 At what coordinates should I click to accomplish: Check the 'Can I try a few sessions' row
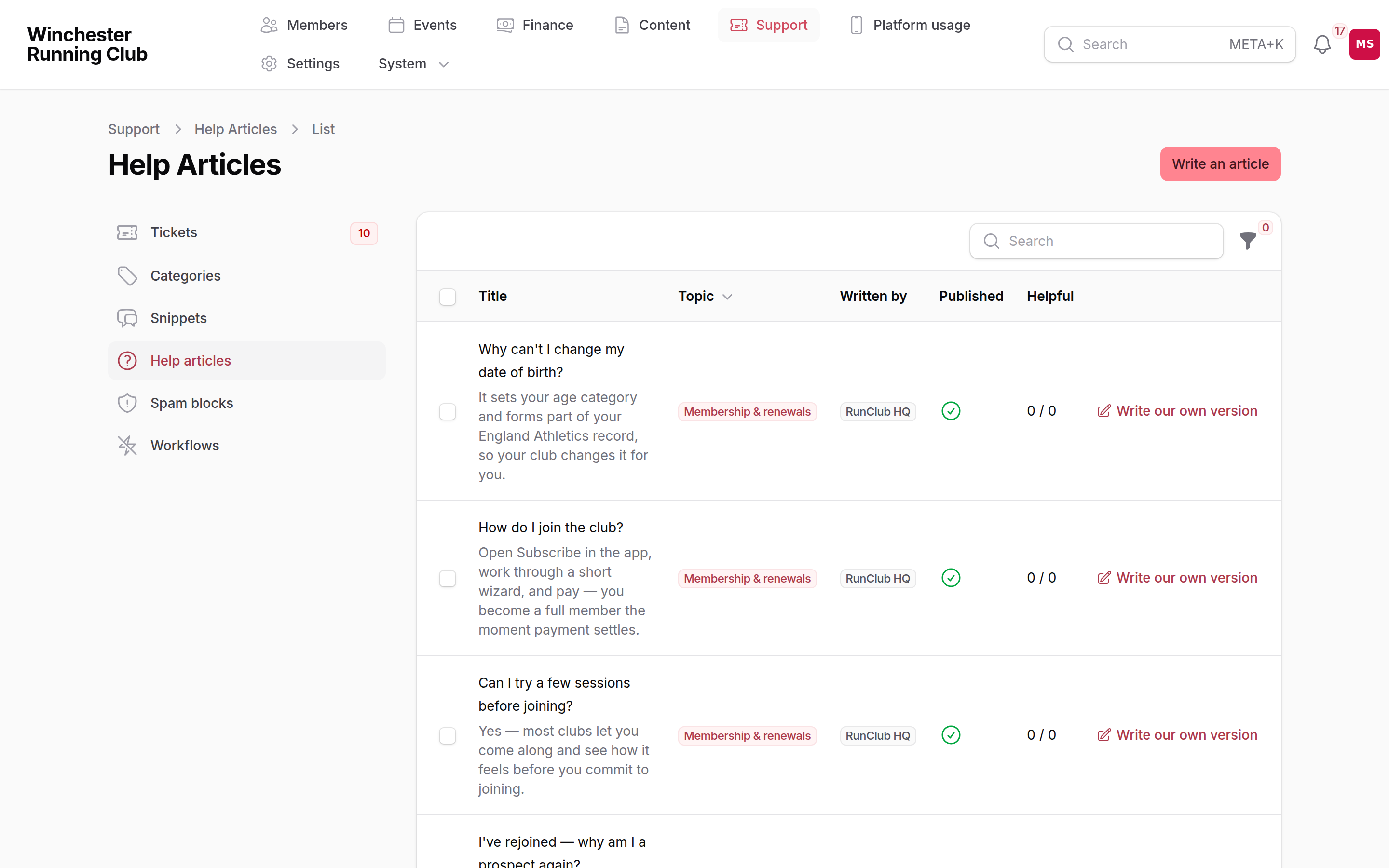click(447, 735)
